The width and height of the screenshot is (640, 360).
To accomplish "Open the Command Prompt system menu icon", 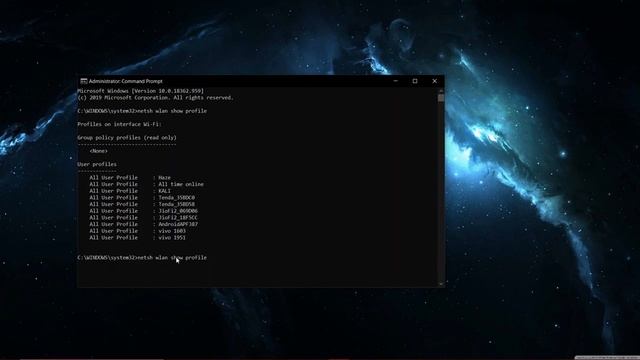I will 84,81.
